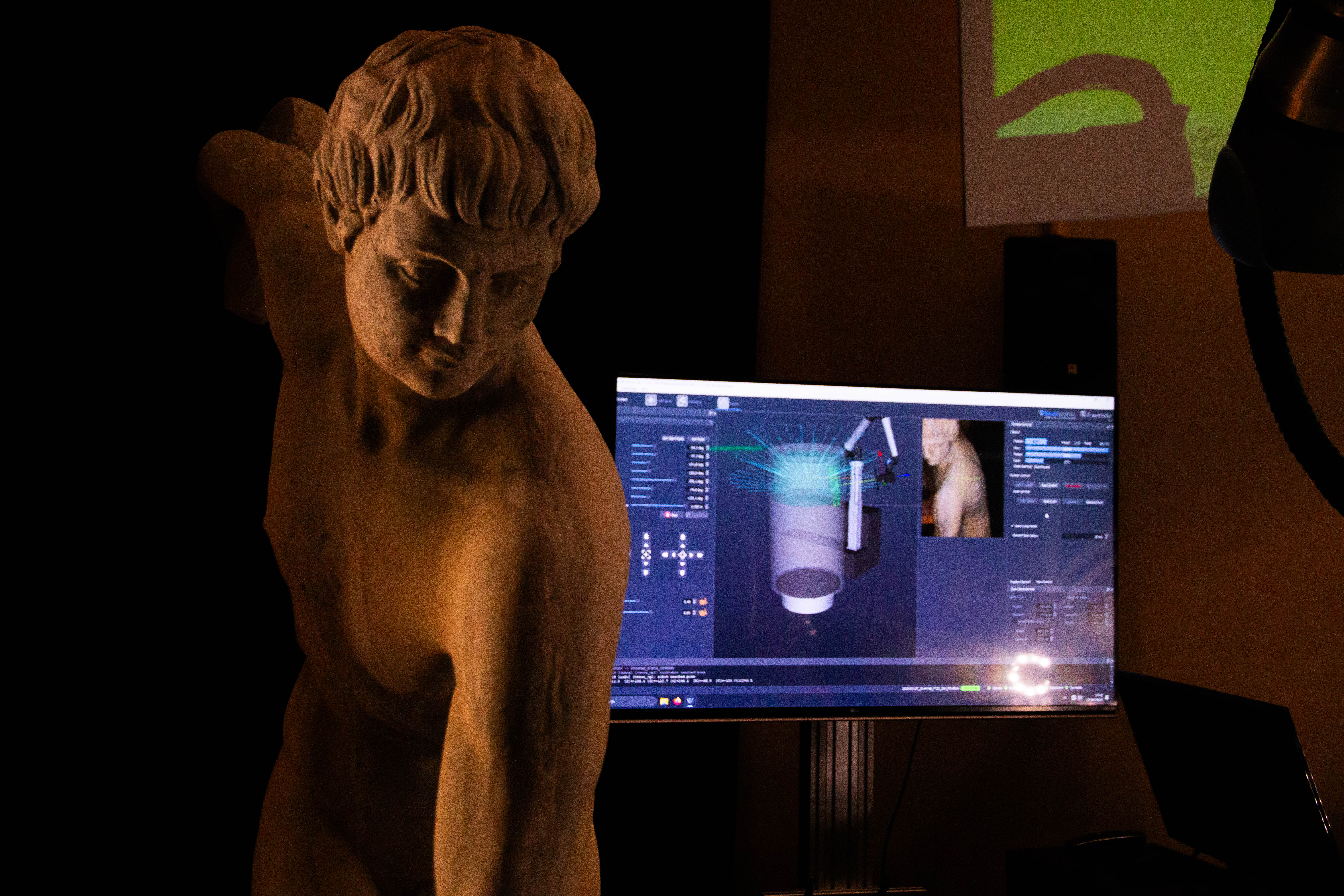
Task: Toggle checkbox atop right zone column
Action: coord(1064,597)
